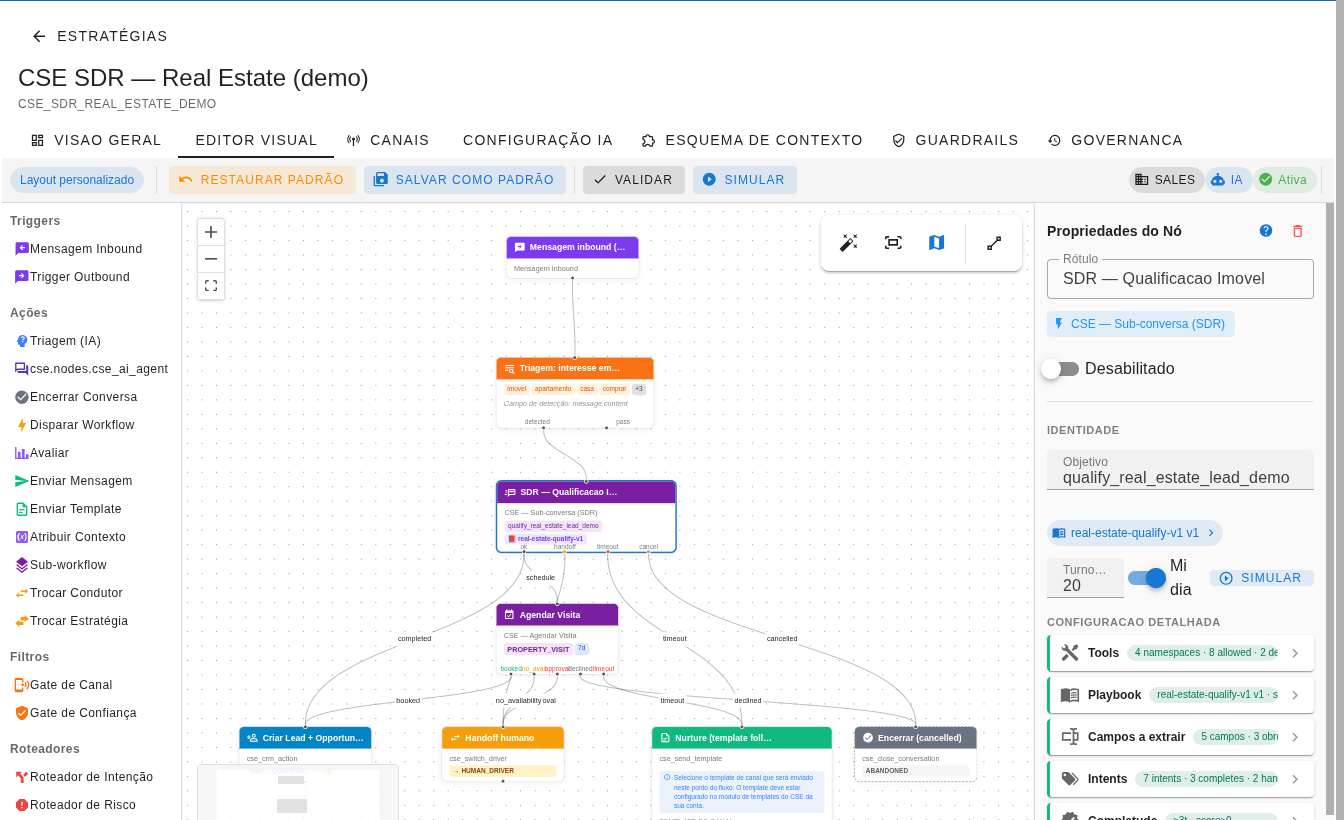
Task: Add an Encerrar Conversa action
Action: coord(75,397)
